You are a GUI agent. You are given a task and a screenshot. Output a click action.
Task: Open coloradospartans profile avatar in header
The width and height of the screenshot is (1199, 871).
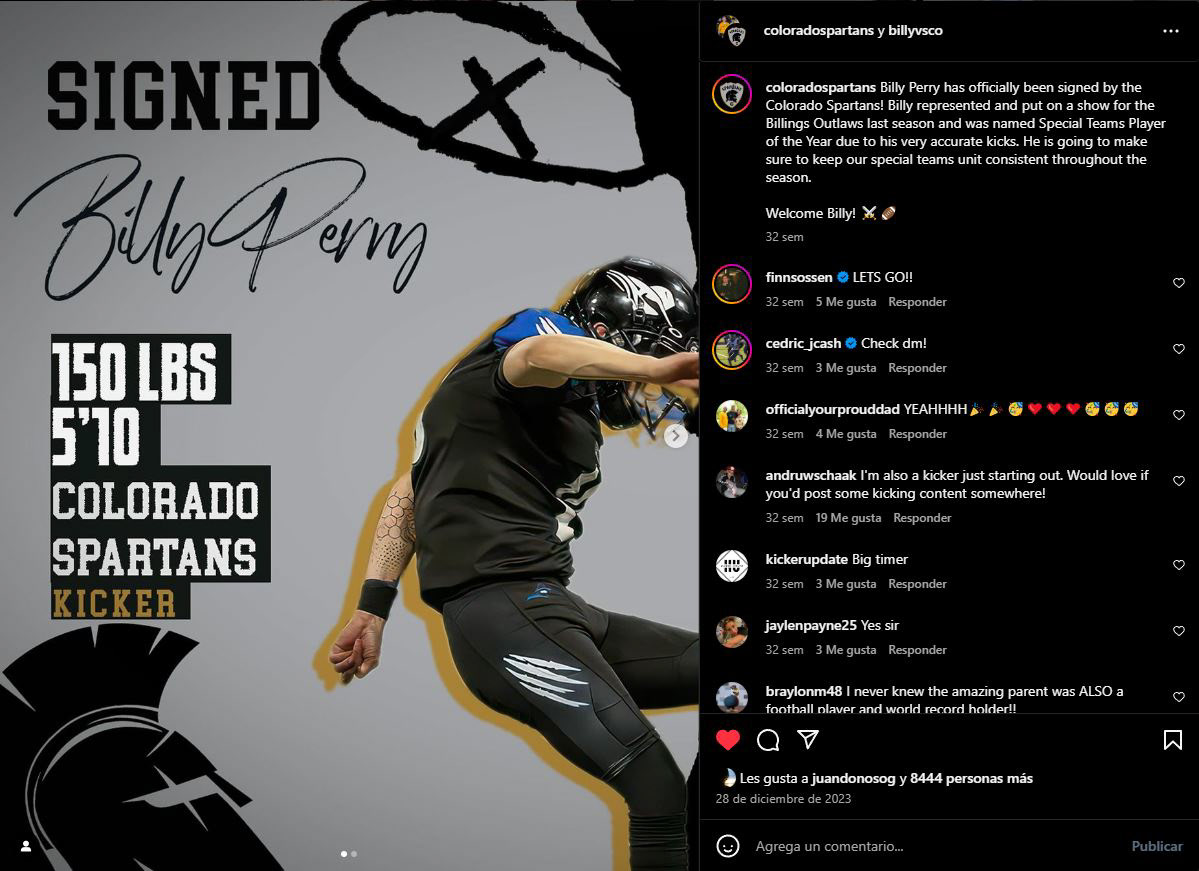coord(732,31)
